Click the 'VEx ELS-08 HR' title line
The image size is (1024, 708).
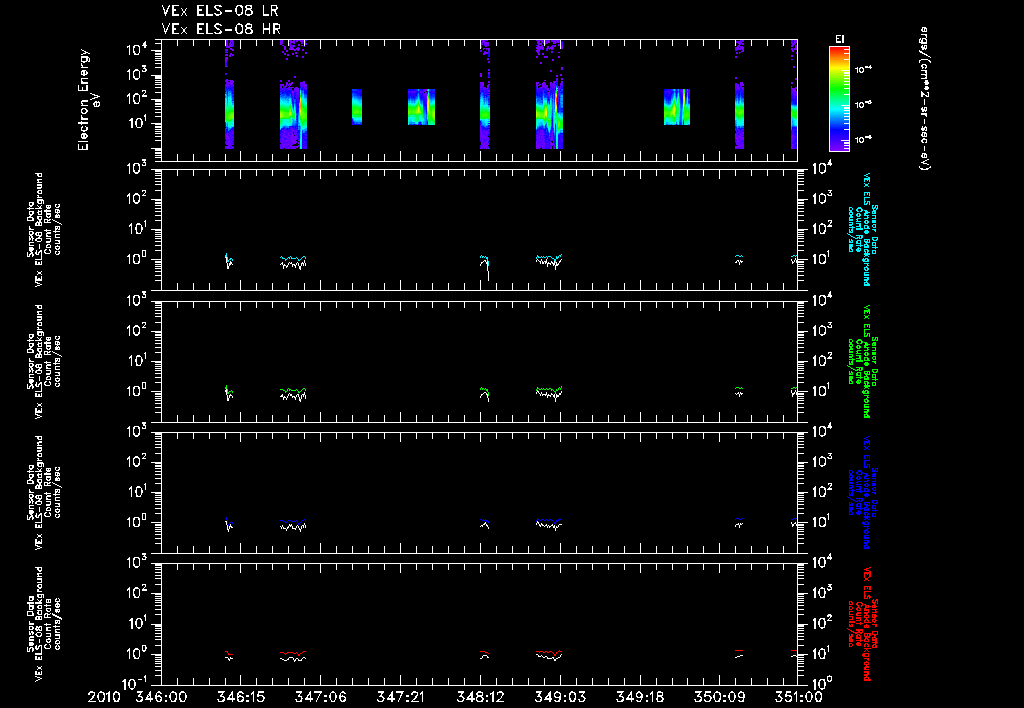click(x=221, y=29)
